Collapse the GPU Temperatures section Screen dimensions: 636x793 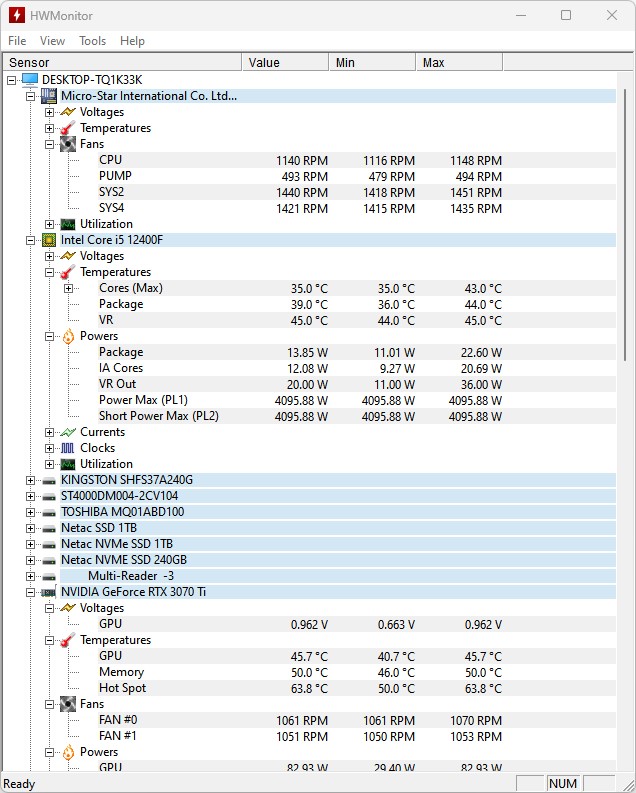[49, 640]
